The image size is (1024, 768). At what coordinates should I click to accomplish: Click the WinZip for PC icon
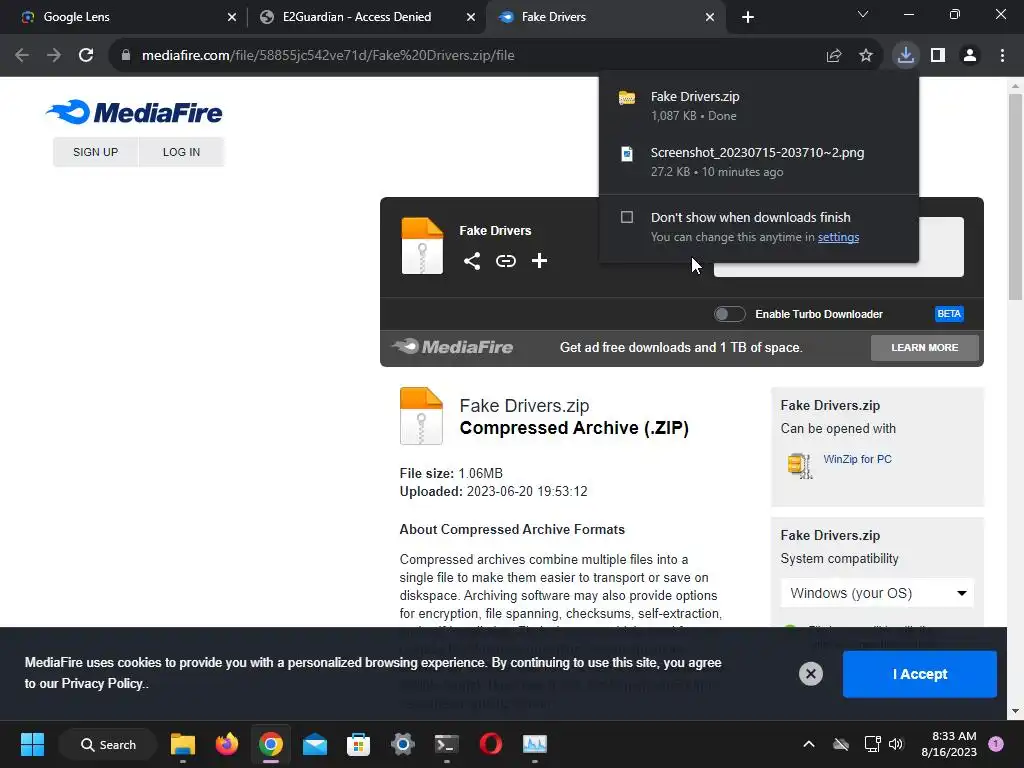tap(799, 466)
